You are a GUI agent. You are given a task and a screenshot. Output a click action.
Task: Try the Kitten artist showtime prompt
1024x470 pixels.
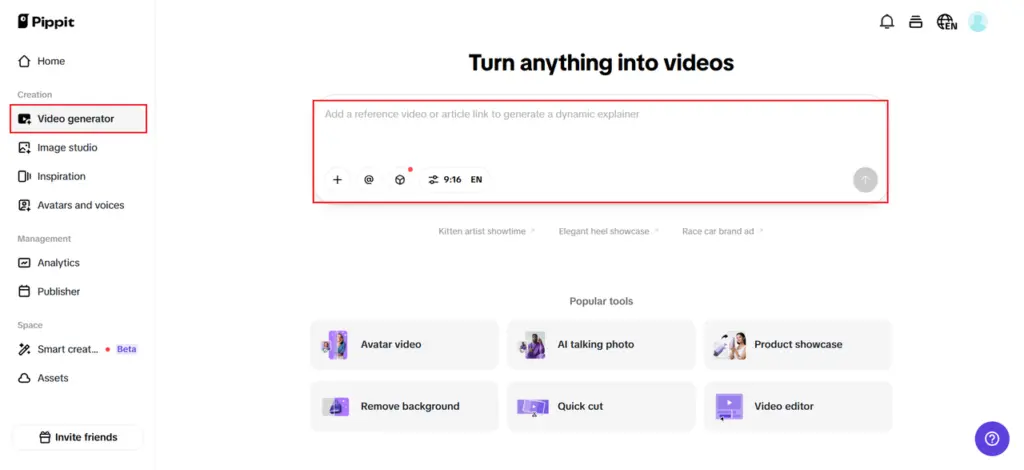pos(487,231)
